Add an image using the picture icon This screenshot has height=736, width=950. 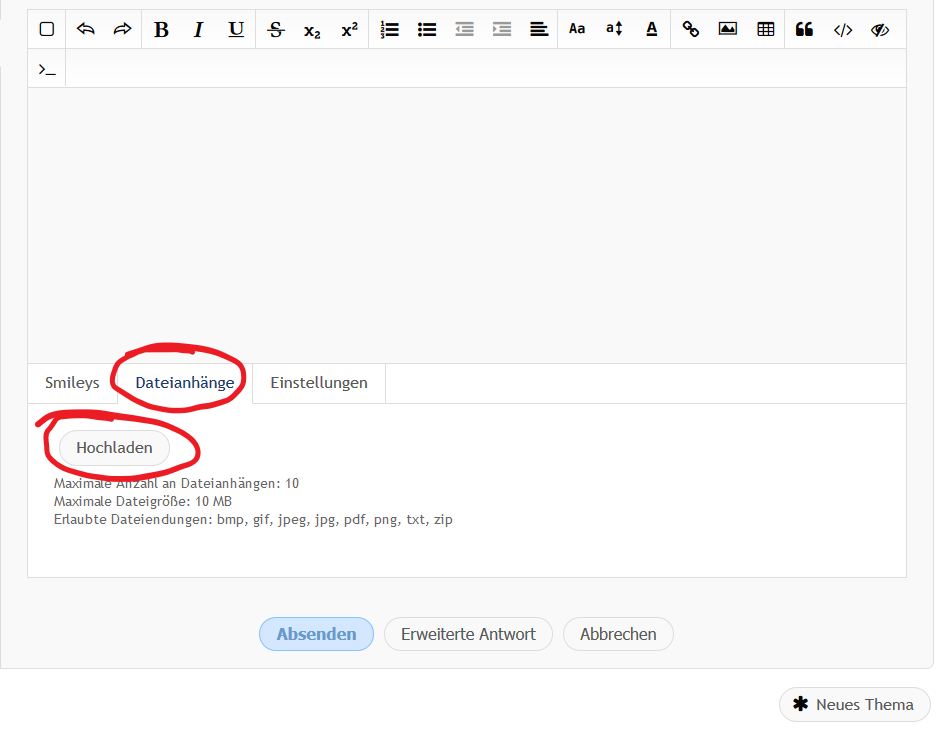tap(728, 30)
